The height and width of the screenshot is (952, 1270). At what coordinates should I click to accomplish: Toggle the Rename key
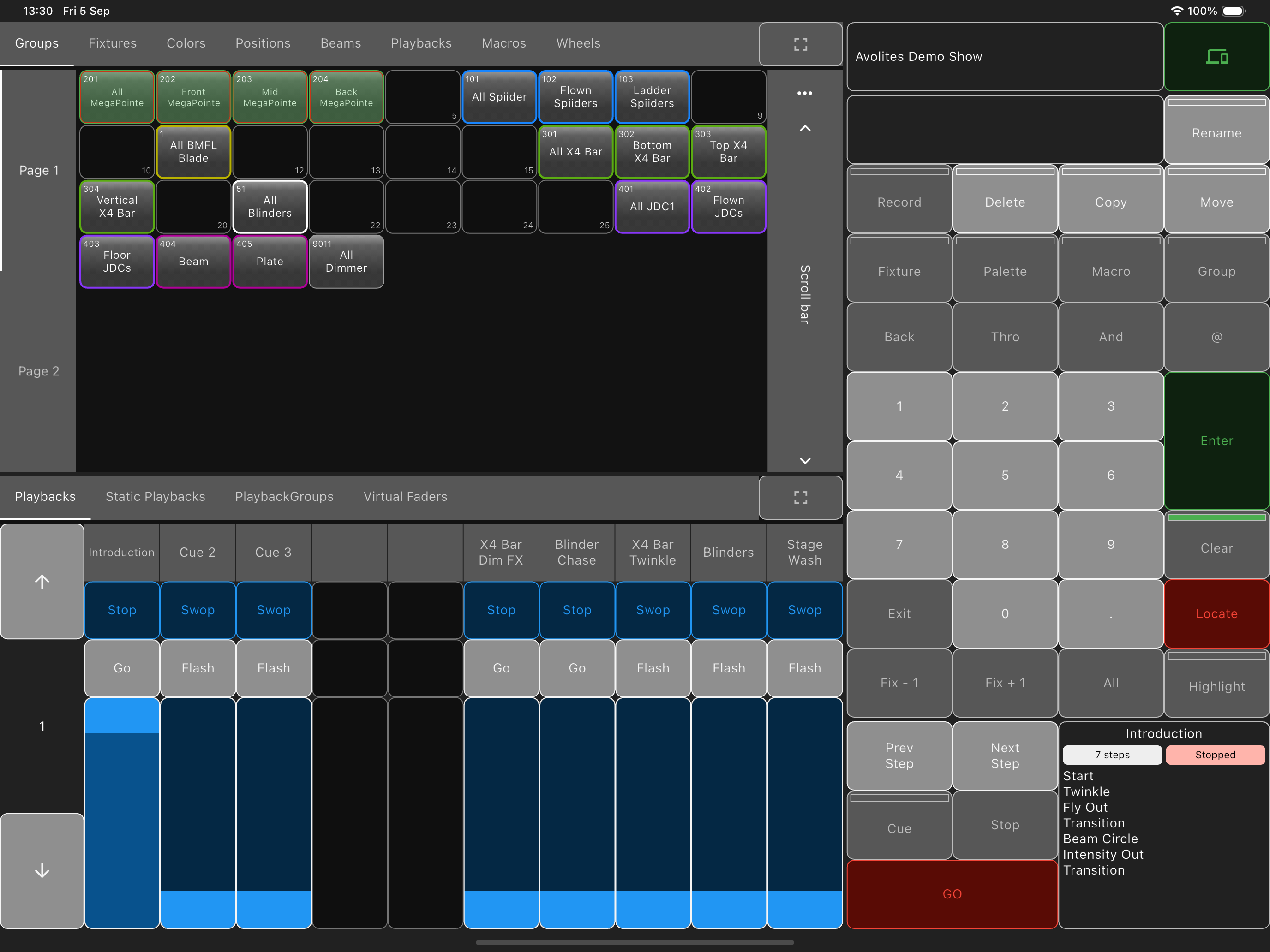[x=1216, y=130]
